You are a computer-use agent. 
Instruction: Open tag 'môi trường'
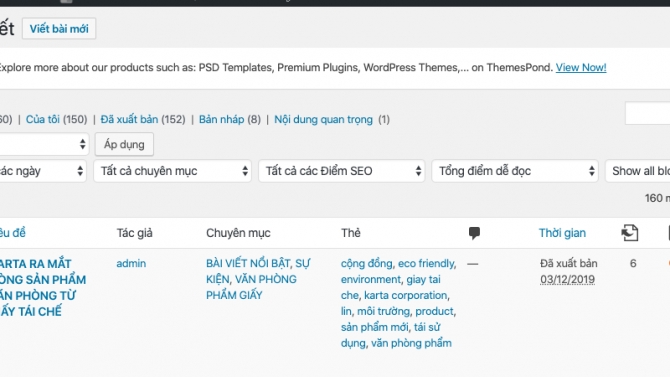tap(383, 311)
